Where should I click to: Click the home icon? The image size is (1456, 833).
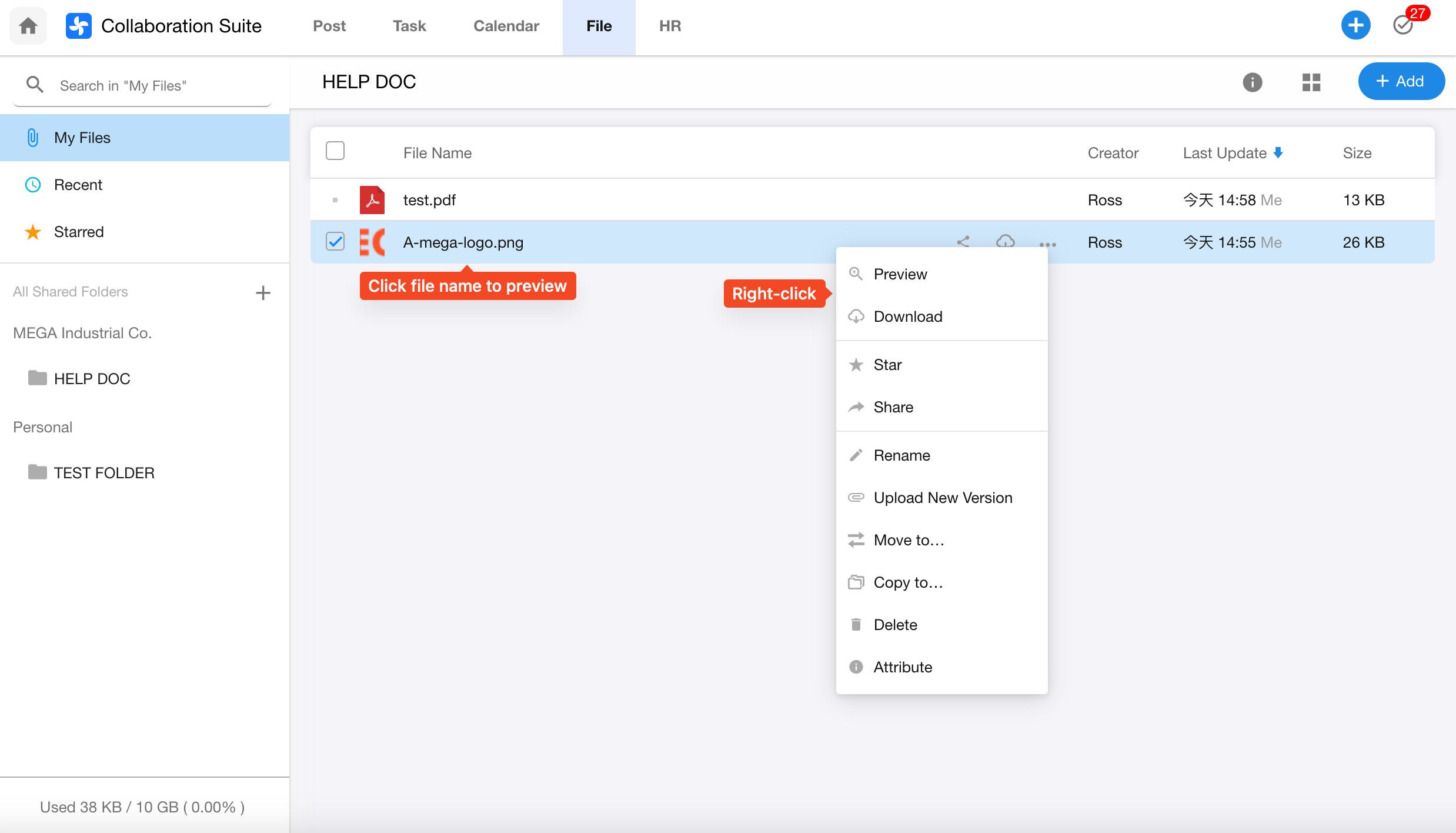(28, 26)
